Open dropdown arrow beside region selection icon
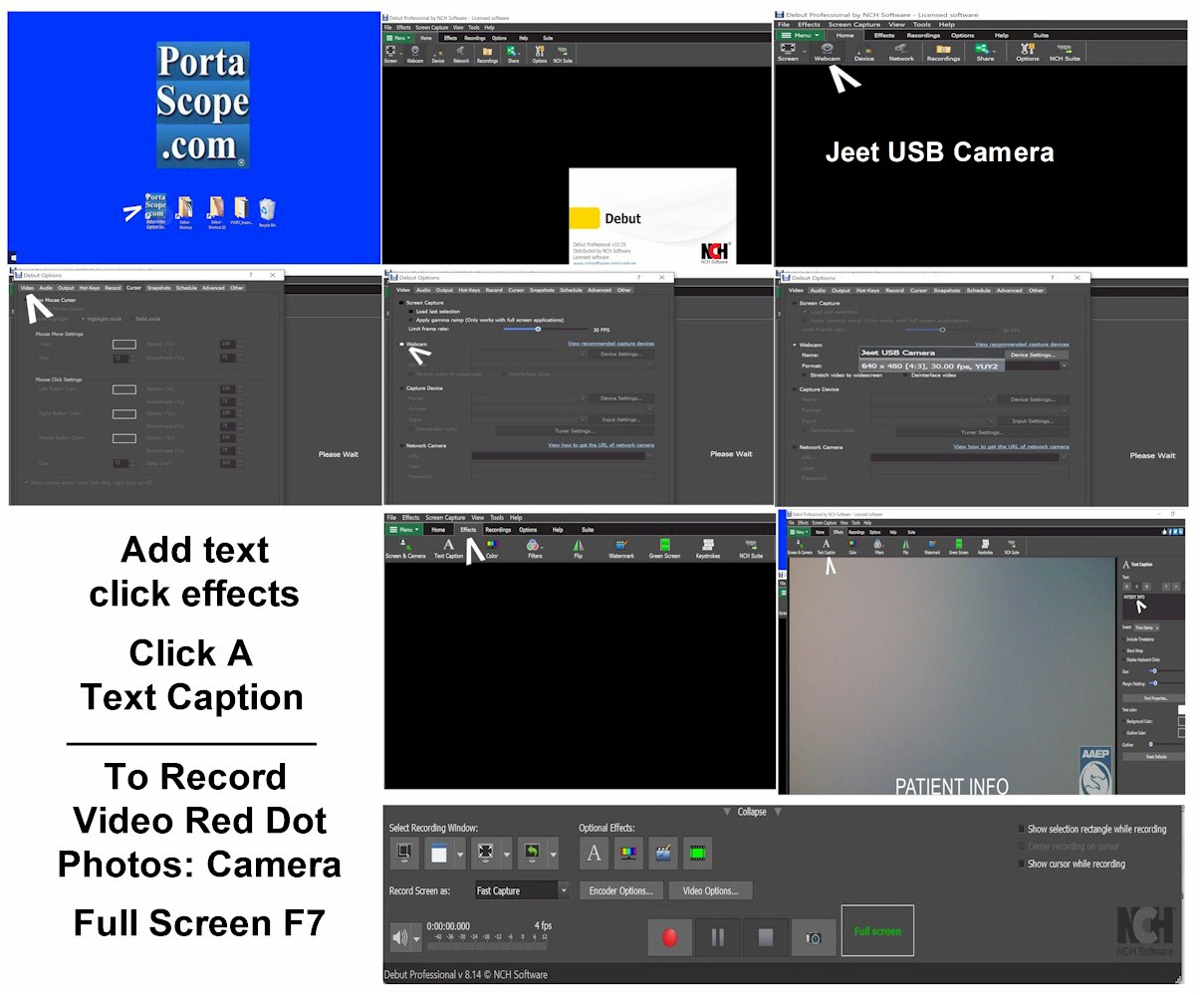 tap(507, 853)
